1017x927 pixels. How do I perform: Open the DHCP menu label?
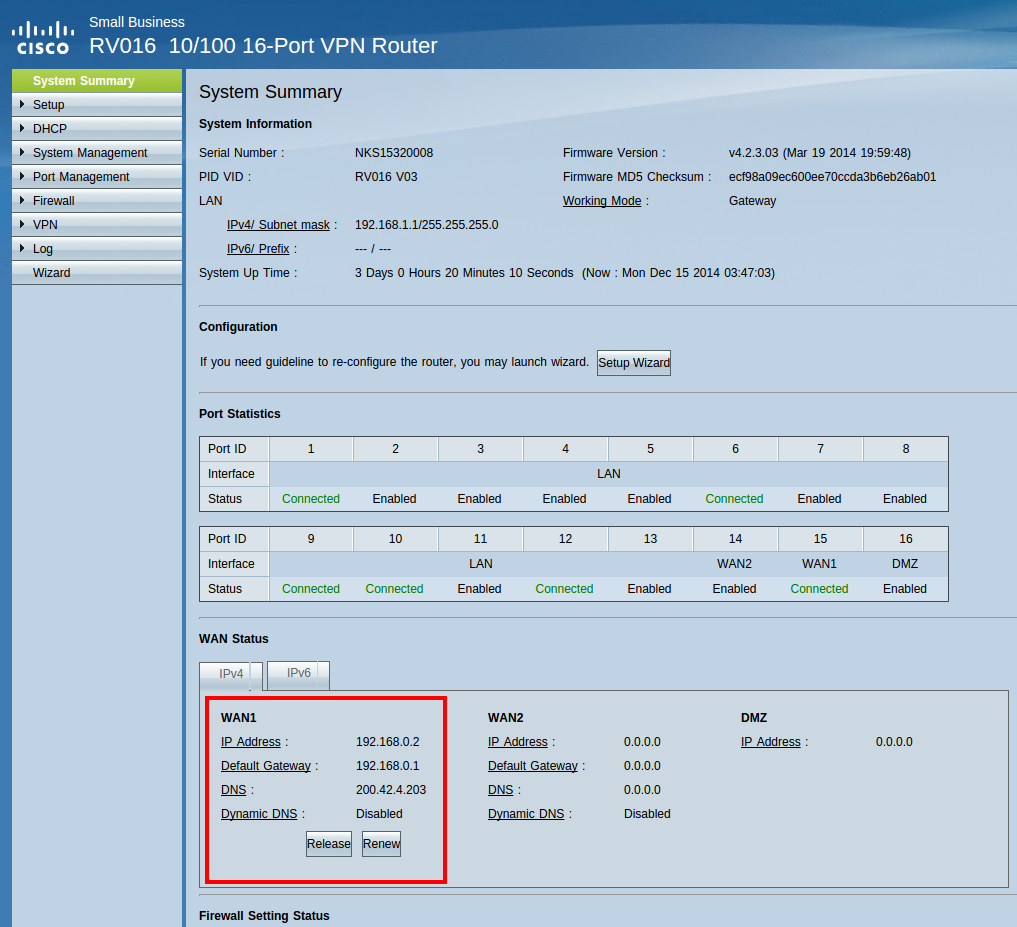[50, 128]
